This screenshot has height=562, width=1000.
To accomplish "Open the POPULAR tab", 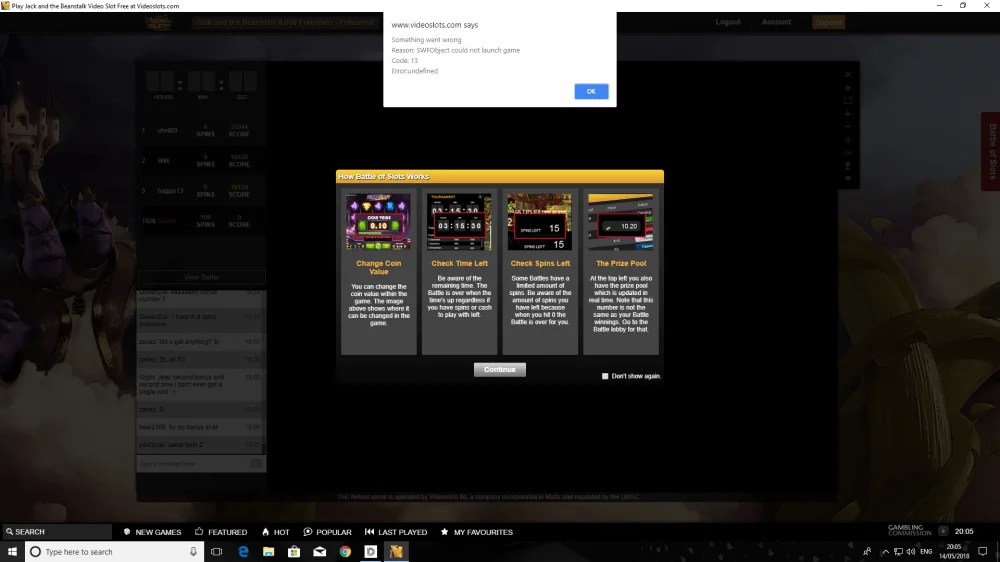I will (x=327, y=532).
